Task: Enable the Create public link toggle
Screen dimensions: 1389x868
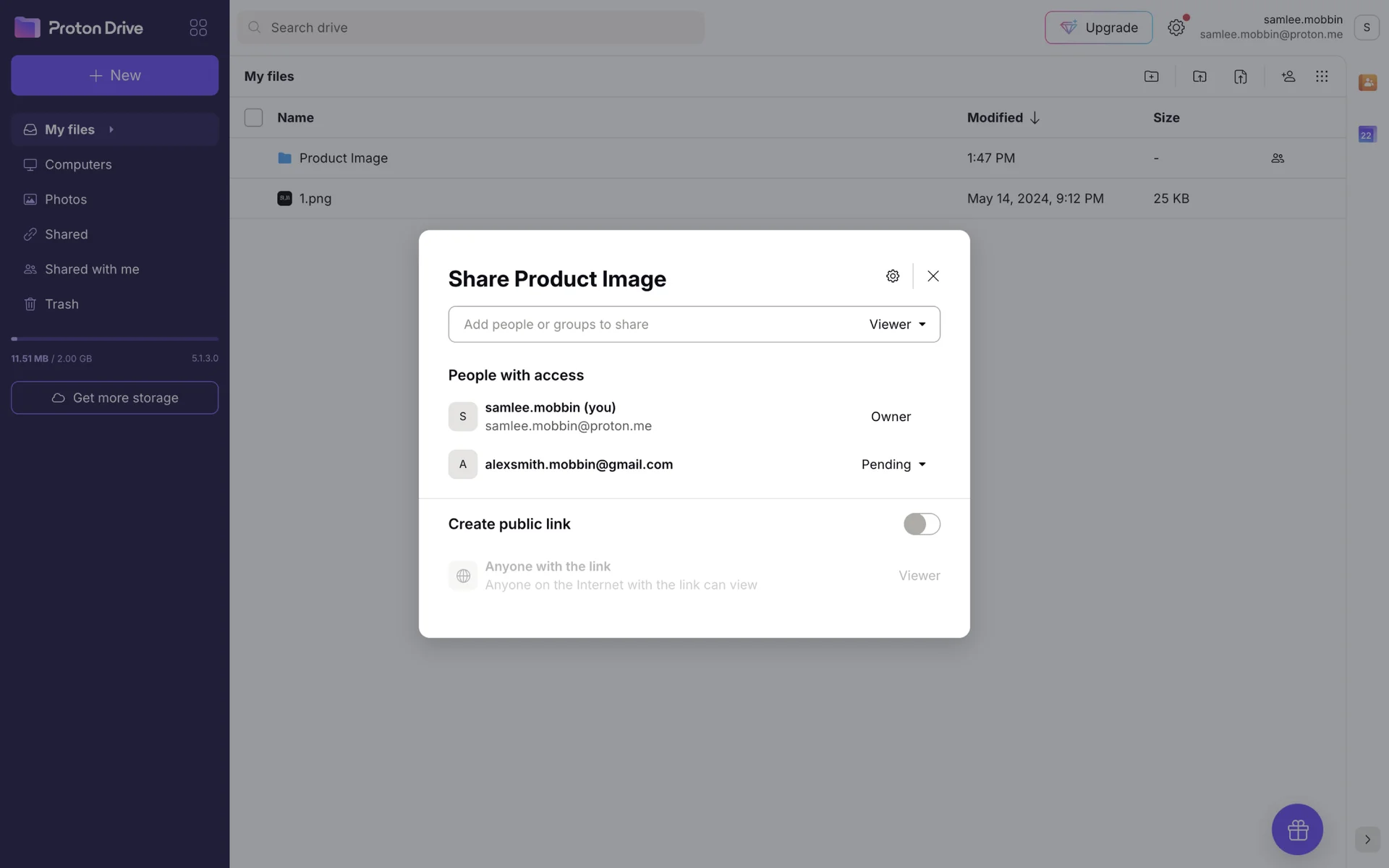Action: 921,524
